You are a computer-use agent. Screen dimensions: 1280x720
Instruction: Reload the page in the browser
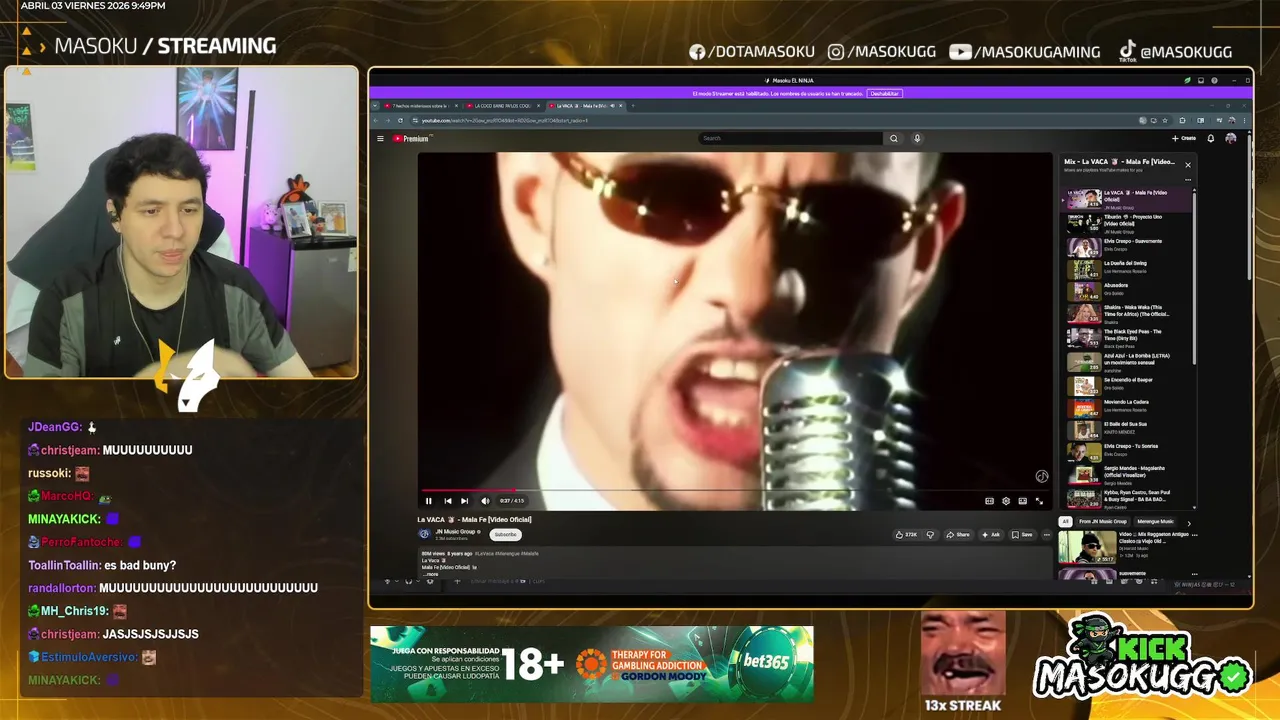(400, 121)
